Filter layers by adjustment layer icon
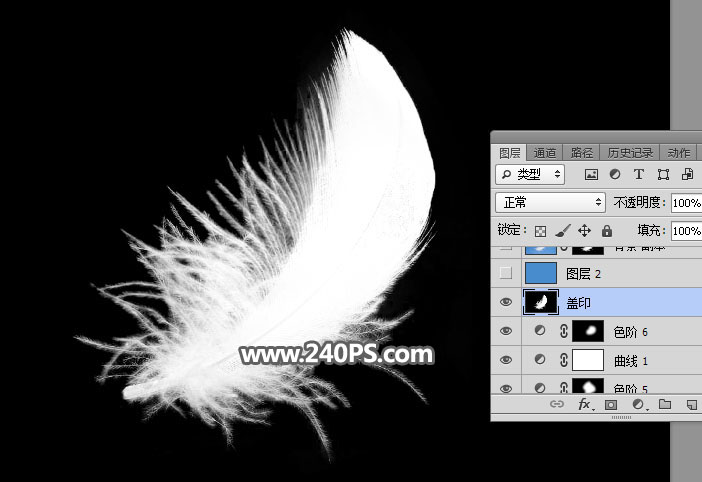702x482 pixels. point(615,174)
